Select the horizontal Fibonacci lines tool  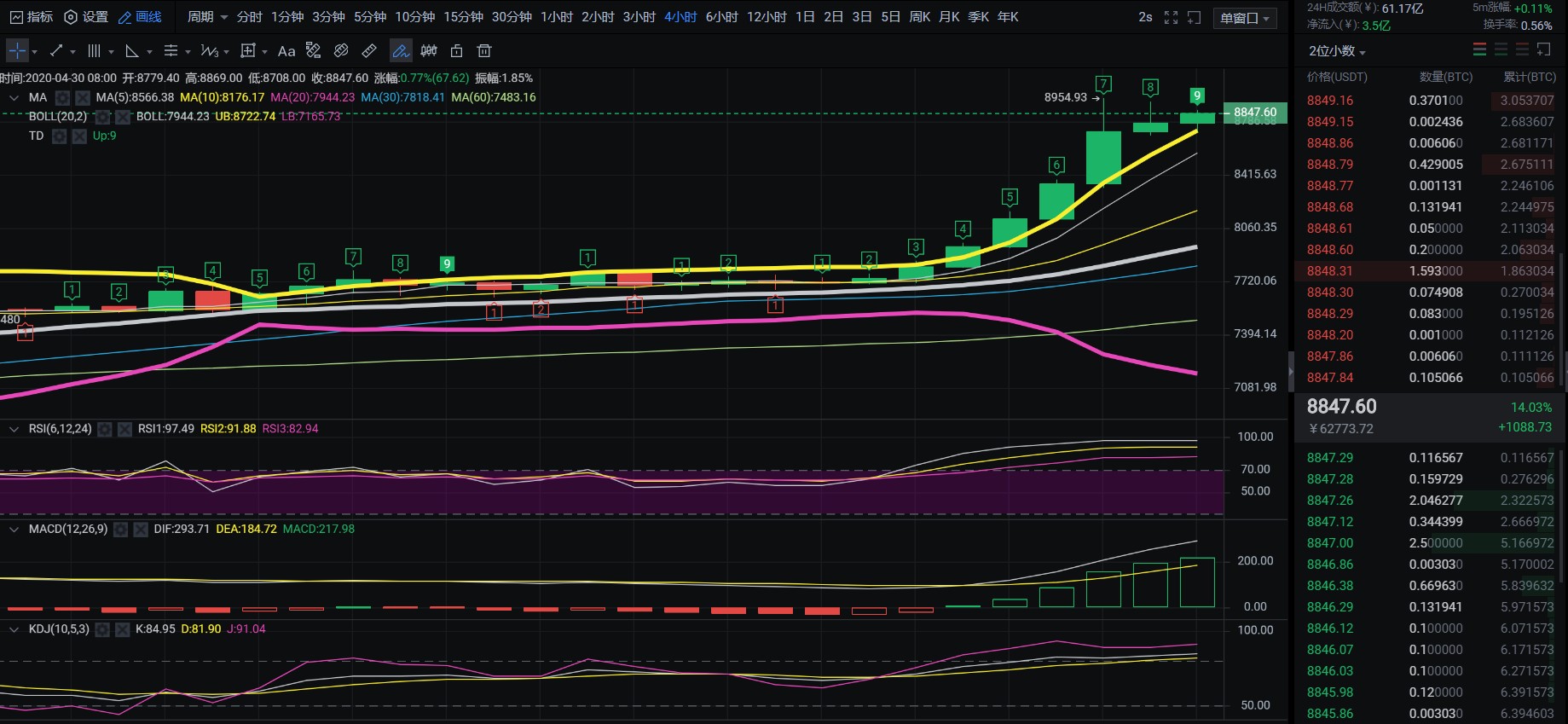point(171,51)
